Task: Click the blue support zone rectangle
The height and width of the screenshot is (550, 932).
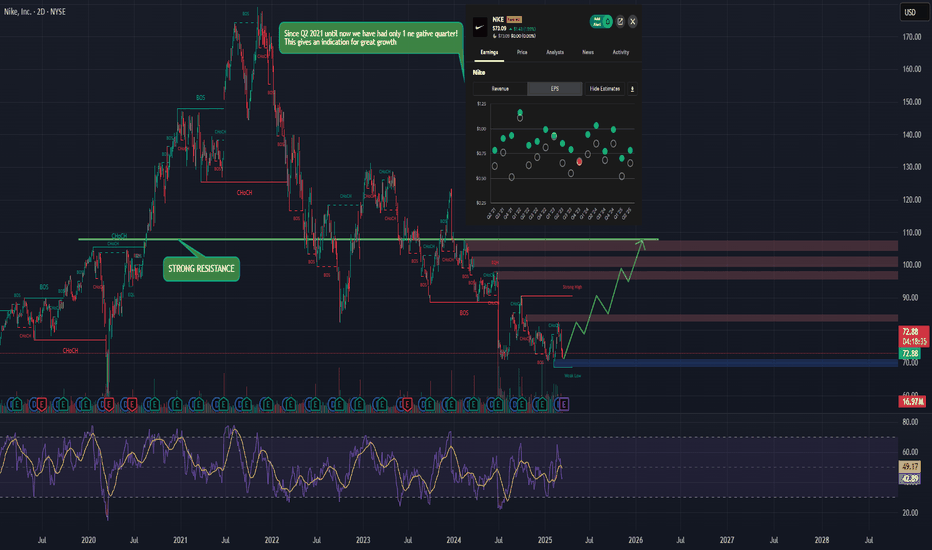Action: pos(725,363)
